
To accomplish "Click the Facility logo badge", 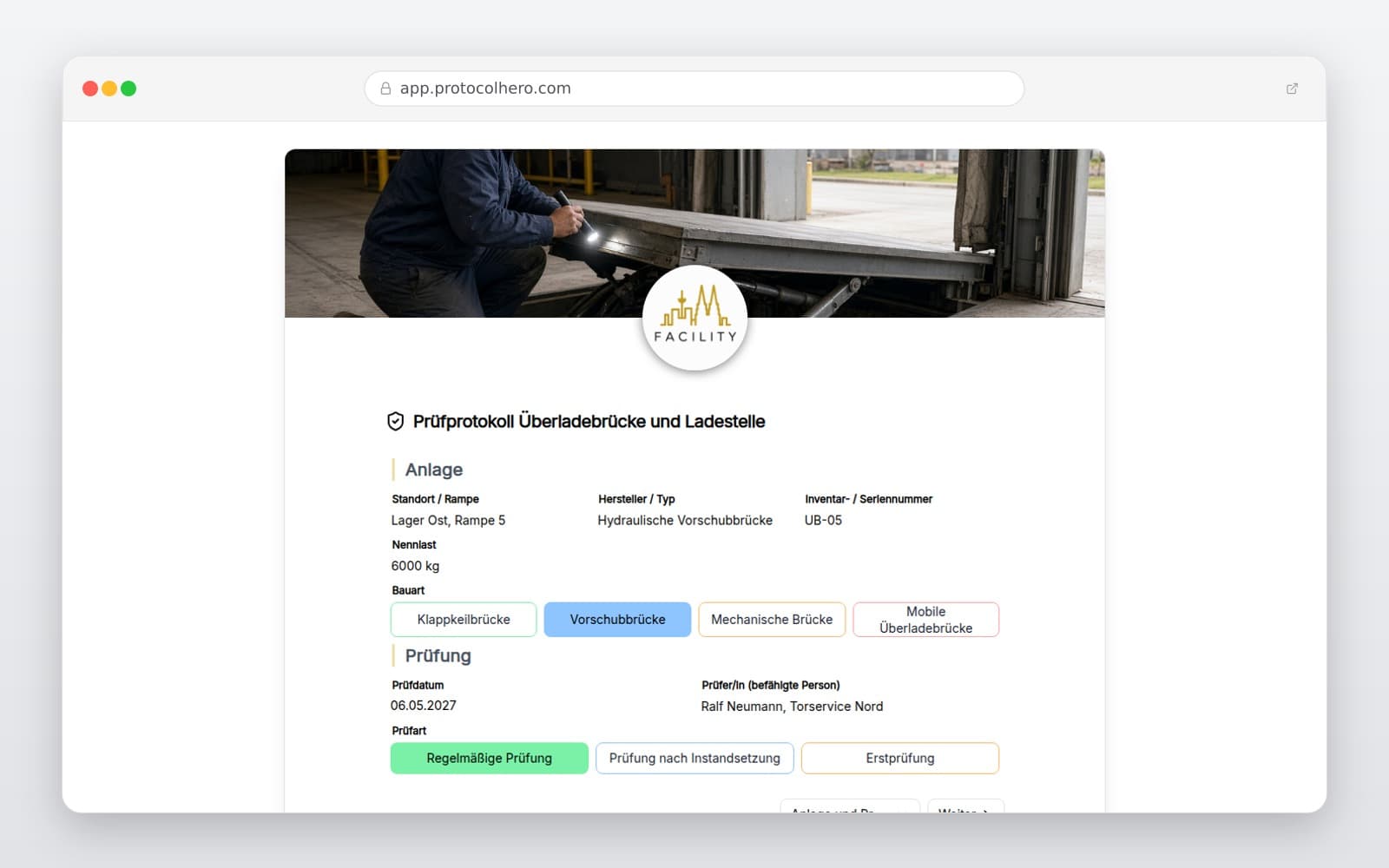I will tap(694, 318).
